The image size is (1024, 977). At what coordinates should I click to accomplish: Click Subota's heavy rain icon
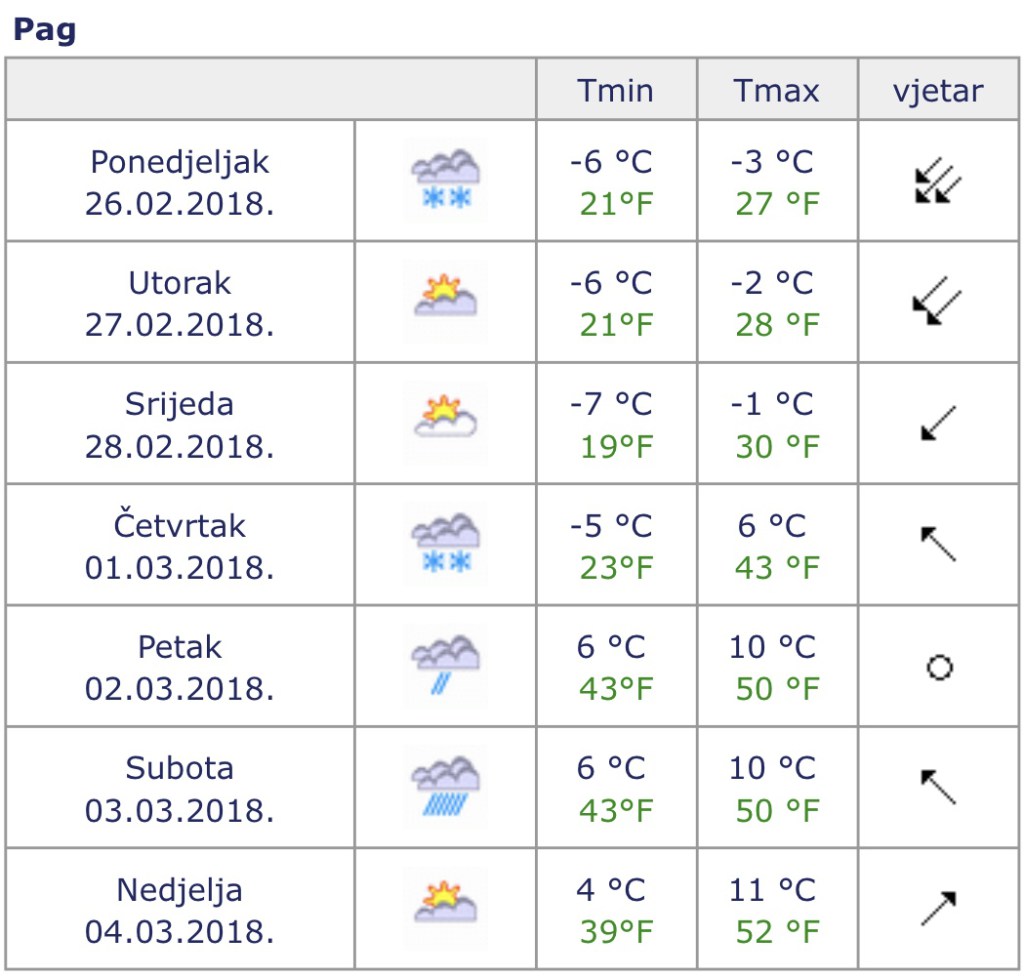click(446, 787)
